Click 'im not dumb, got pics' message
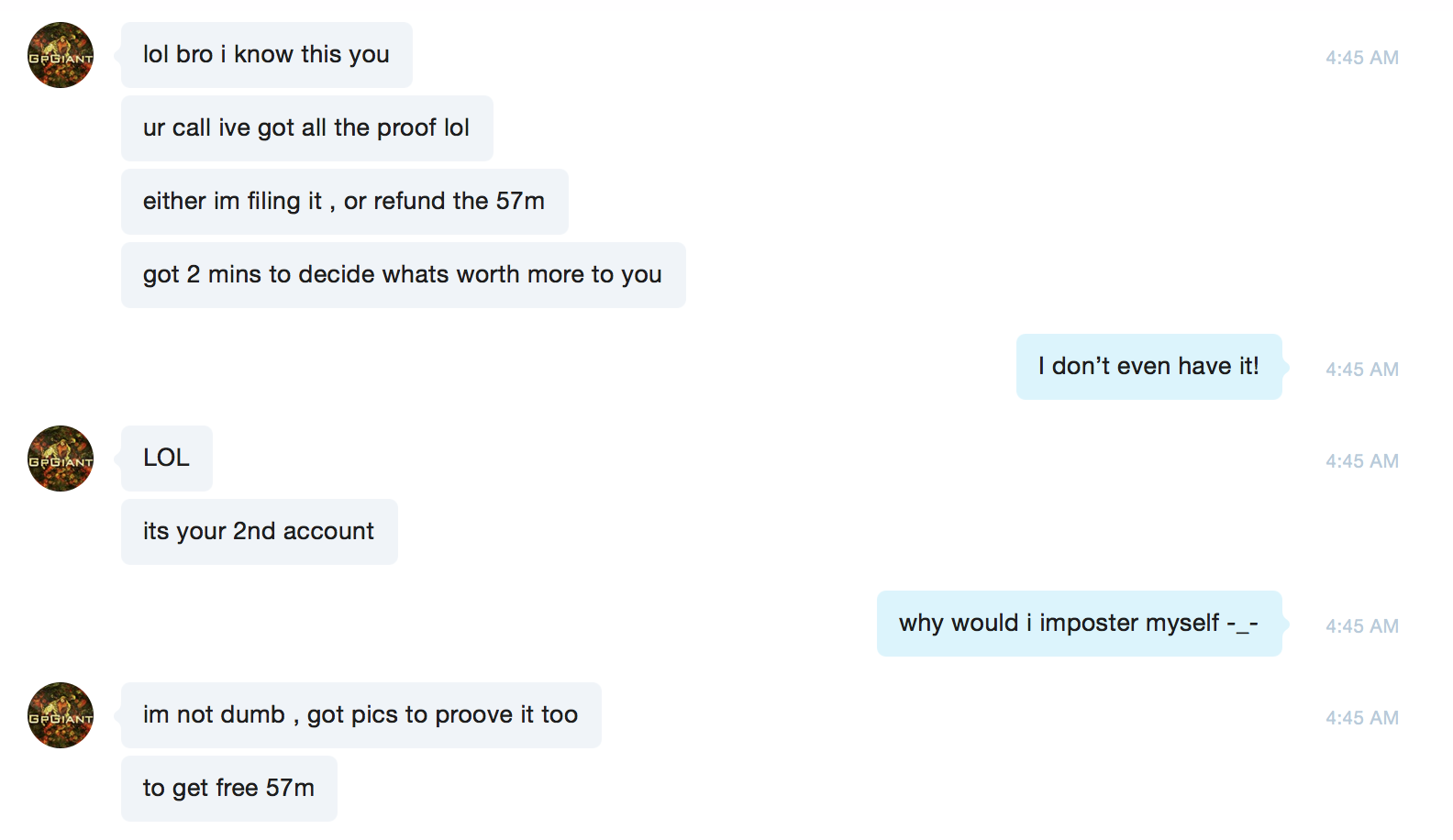1453x840 pixels. click(361, 715)
